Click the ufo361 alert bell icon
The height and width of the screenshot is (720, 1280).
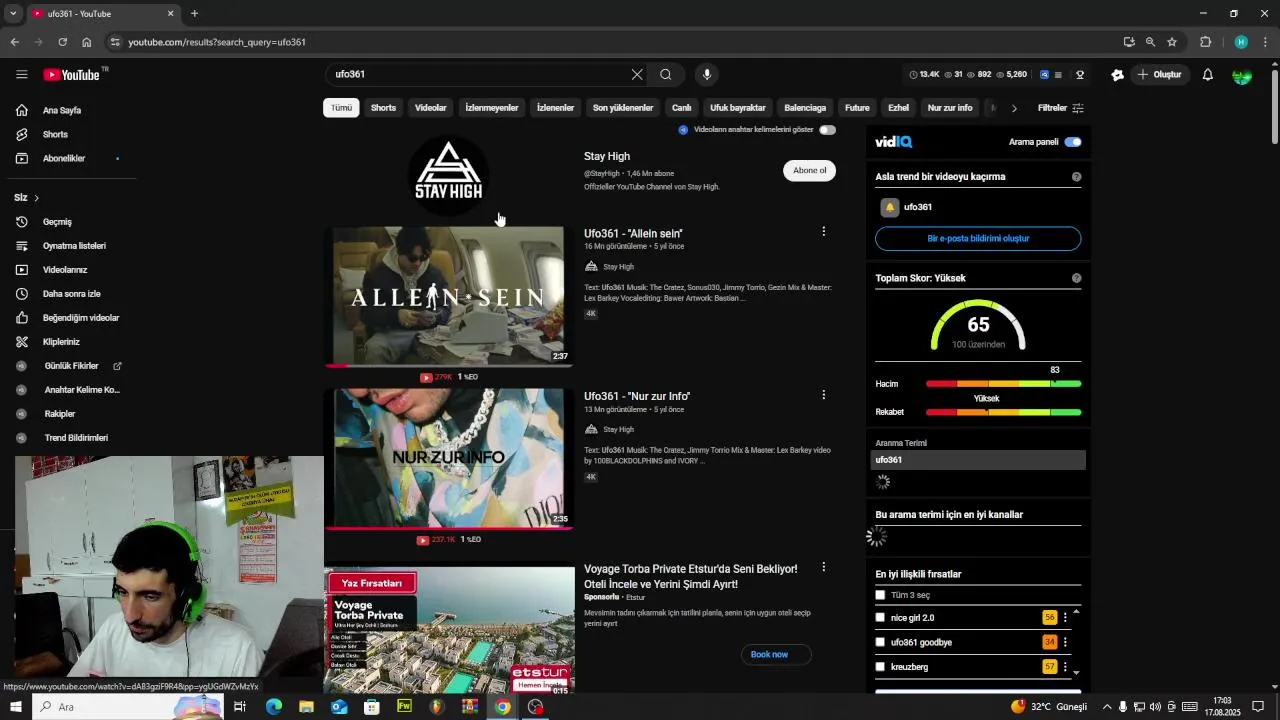[x=889, y=207]
